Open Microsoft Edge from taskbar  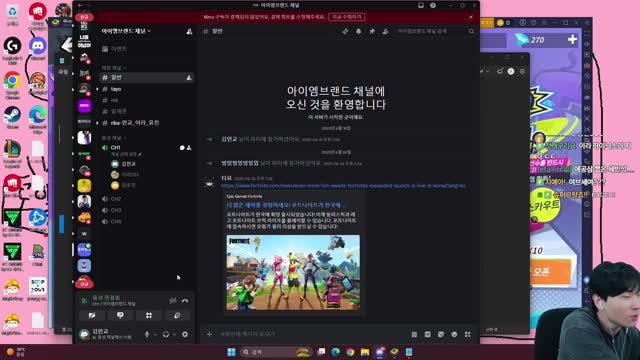336,352
